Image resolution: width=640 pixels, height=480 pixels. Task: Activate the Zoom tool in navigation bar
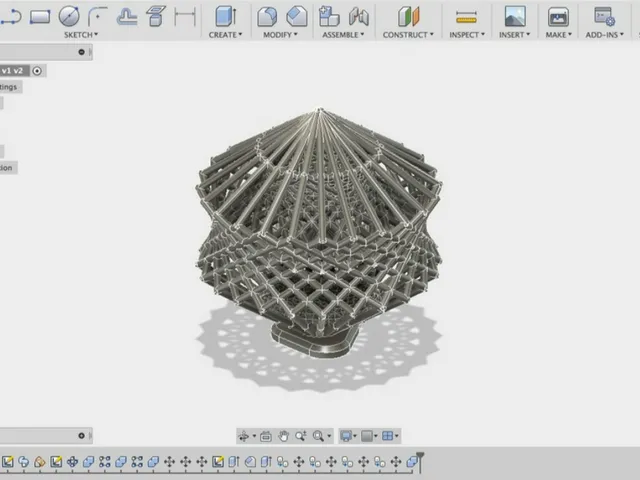(301, 436)
